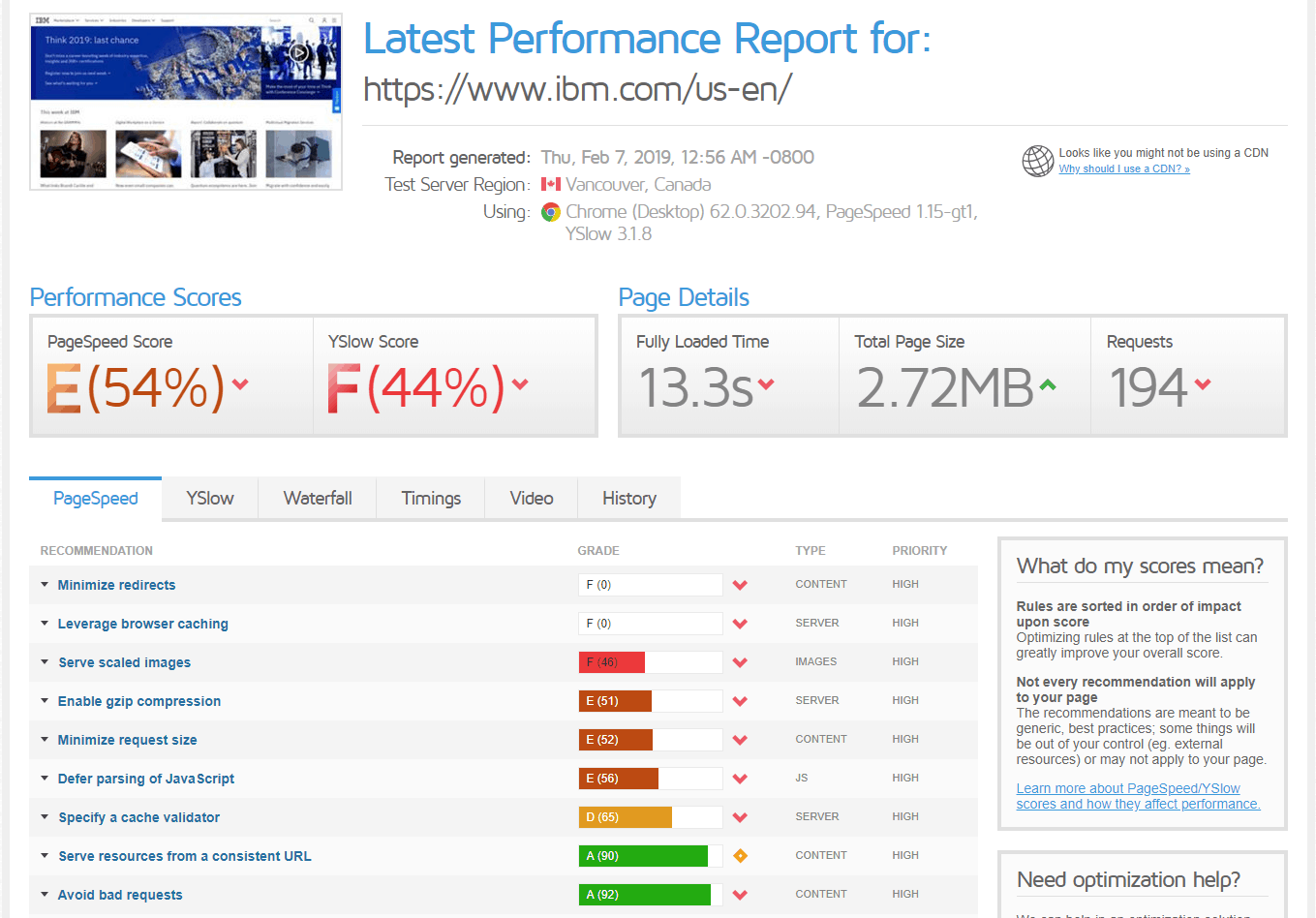
Task: Open Serve resources from a consistent URL
Action: tap(184, 856)
